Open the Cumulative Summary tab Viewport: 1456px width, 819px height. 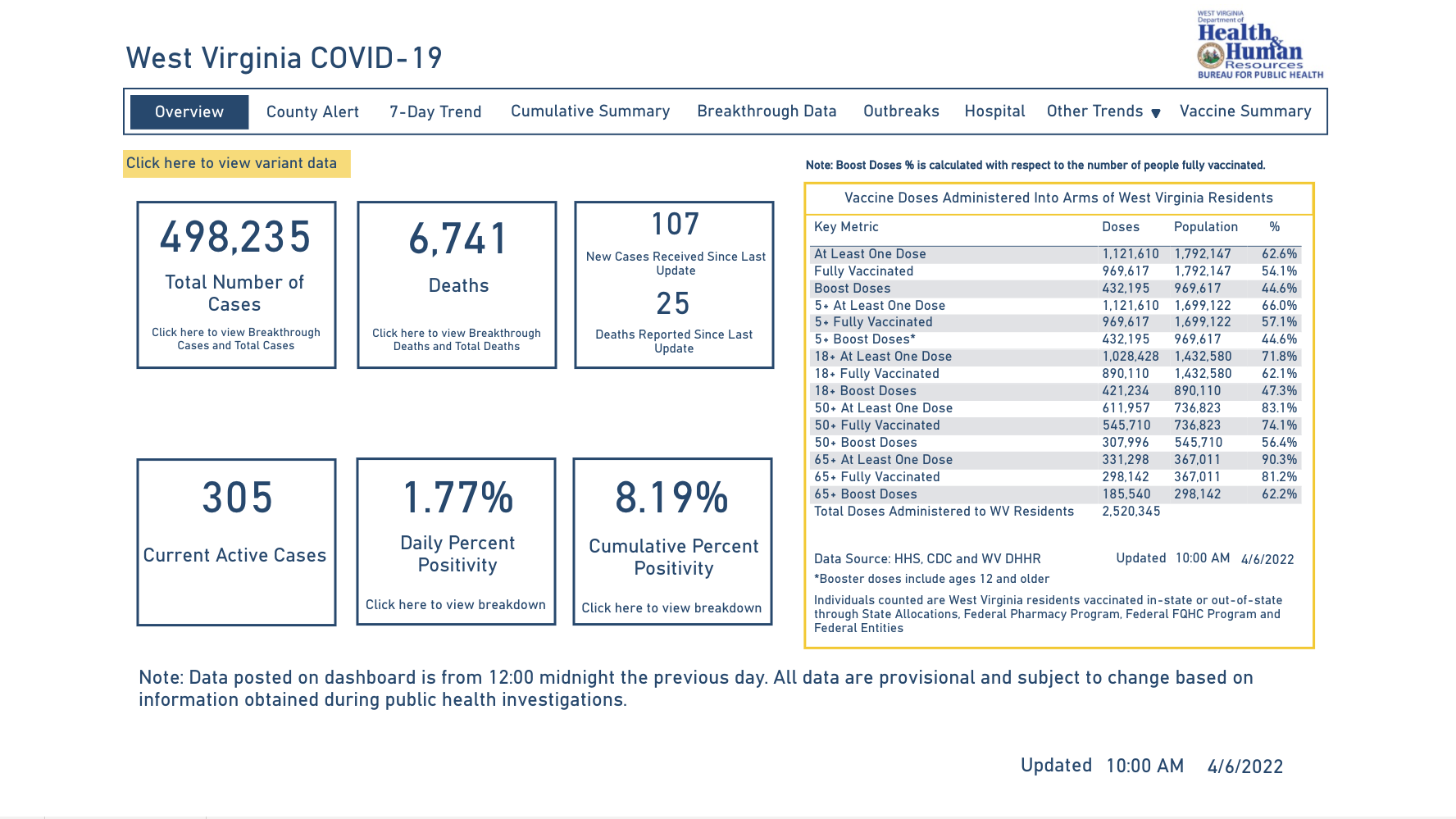[x=590, y=111]
